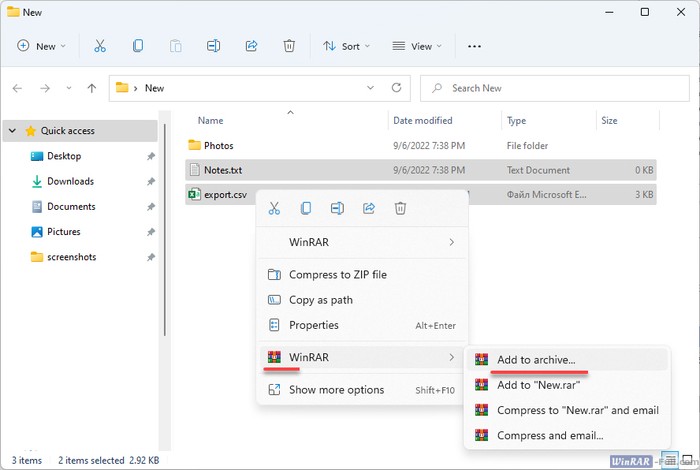Image resolution: width=700 pixels, height=470 pixels.
Task: Collapse the Quick access tree section
Action: point(13,131)
